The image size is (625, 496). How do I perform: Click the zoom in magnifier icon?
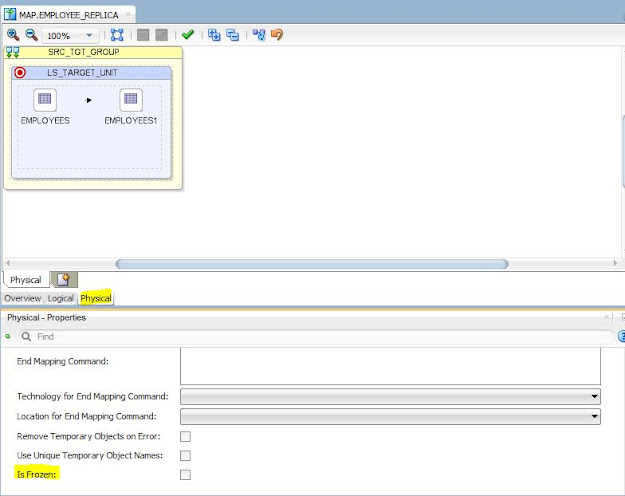(13, 35)
